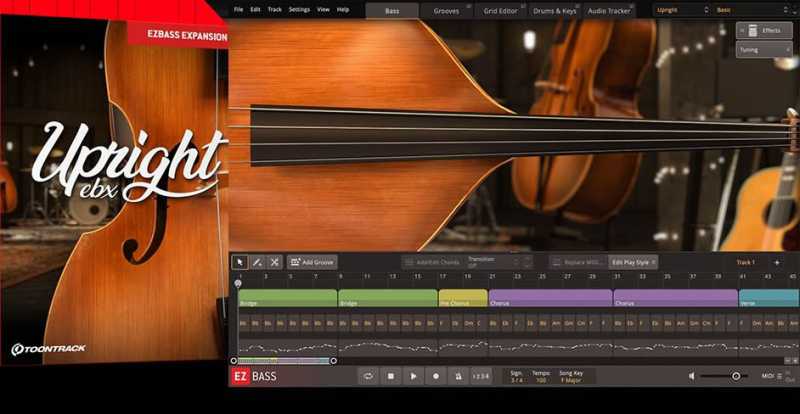Viewport: 800px width, 414px height.
Task: Toggle the metronome button
Action: tap(458, 376)
